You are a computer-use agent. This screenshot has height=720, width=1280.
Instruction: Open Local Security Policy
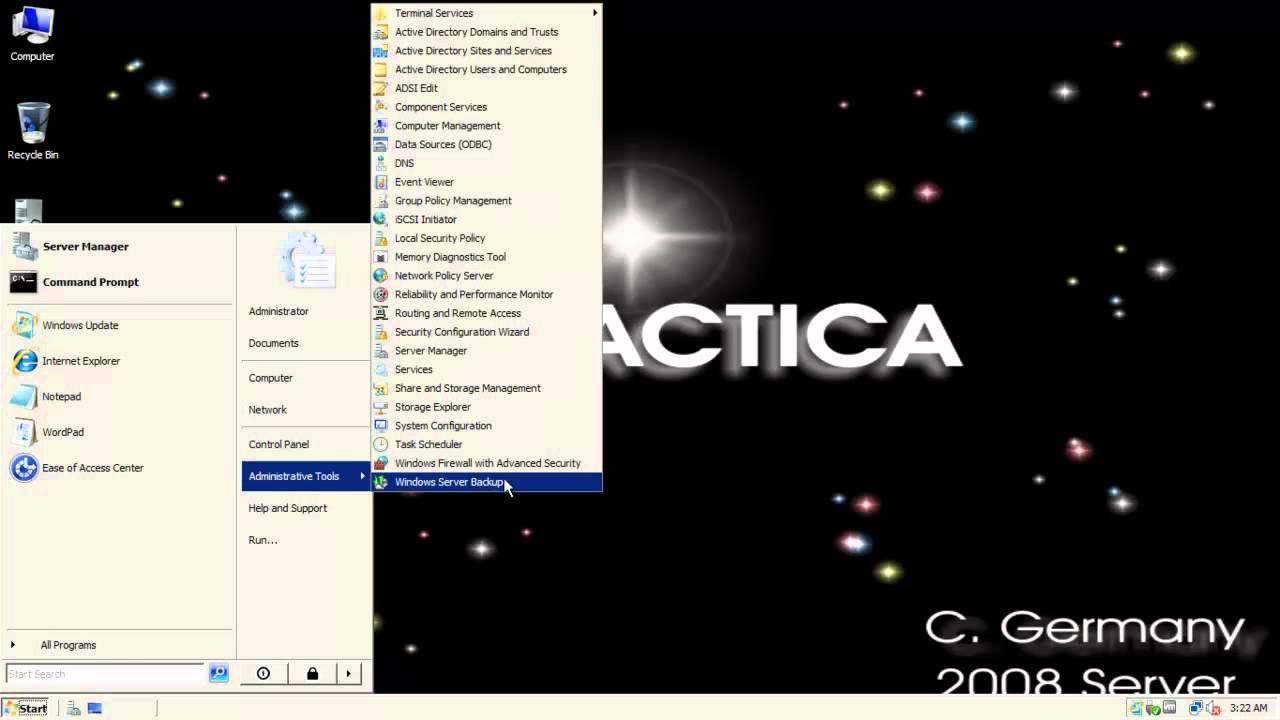click(487, 238)
